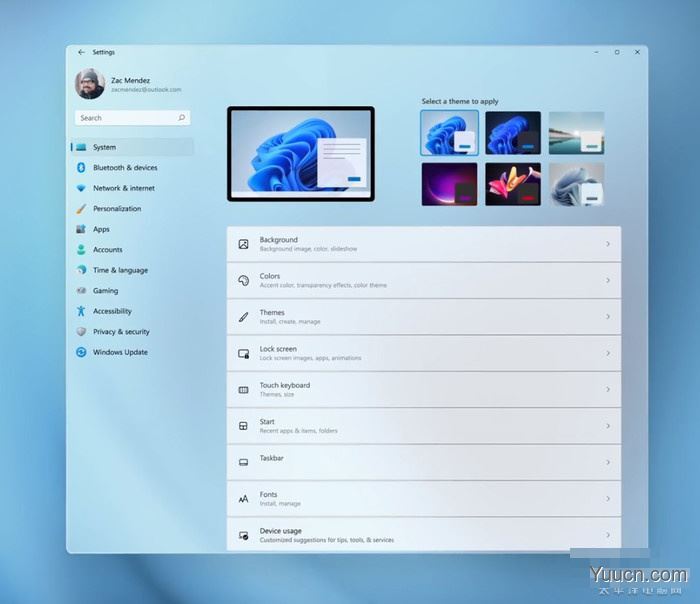Click the Background picture icon
Viewport: 700px width, 604px height.
pos(243,244)
